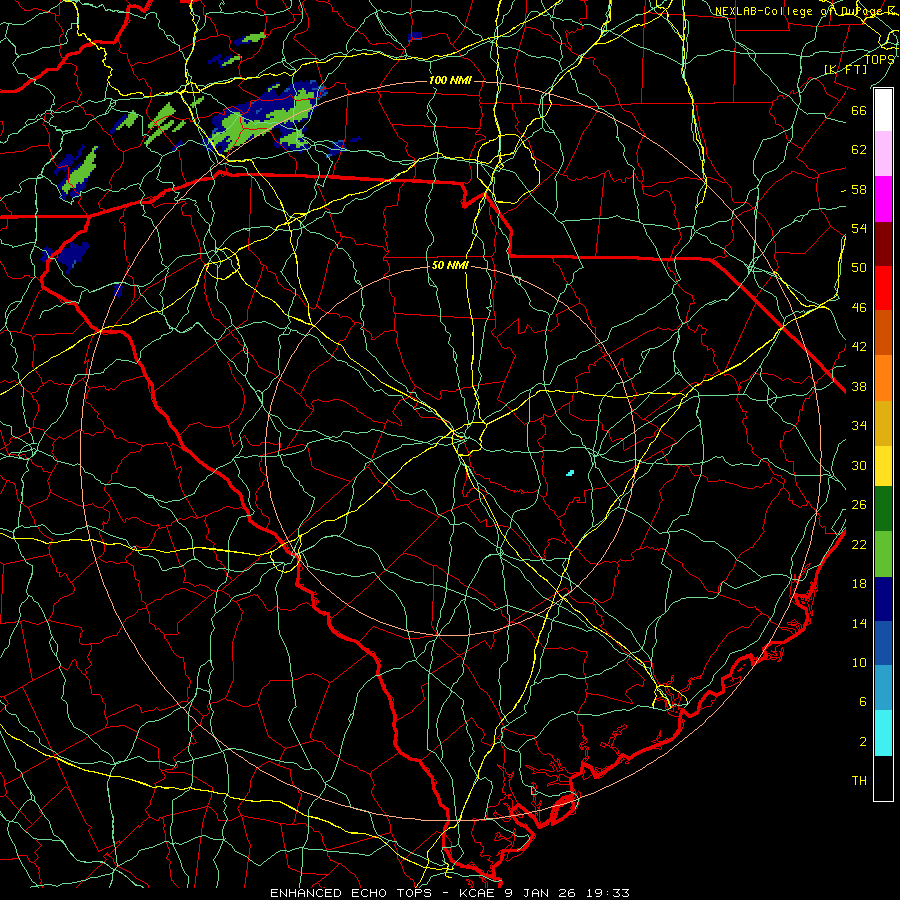
Task: Click the '46' legend scale value
Action: click(x=859, y=308)
